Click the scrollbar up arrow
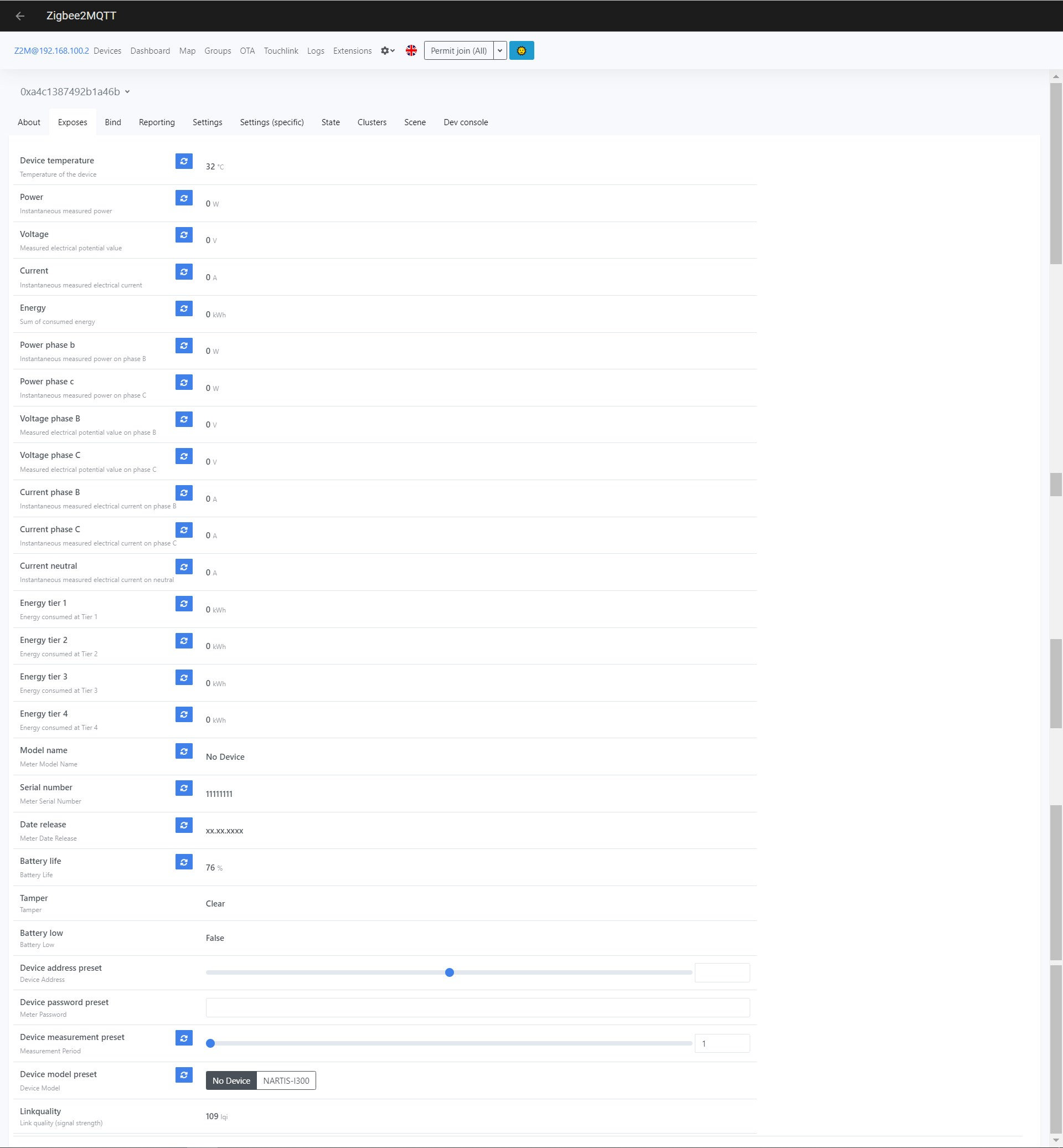The height and width of the screenshot is (1148, 1063). (x=1056, y=76)
